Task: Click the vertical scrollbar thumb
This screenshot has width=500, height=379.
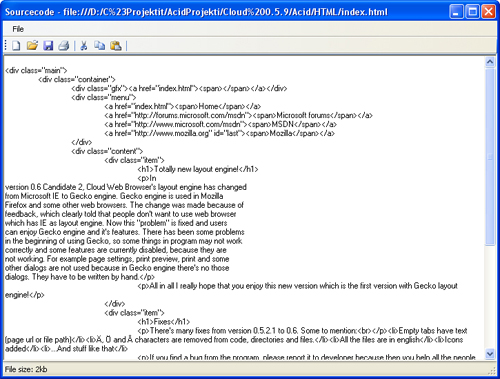Action: pos(490,157)
